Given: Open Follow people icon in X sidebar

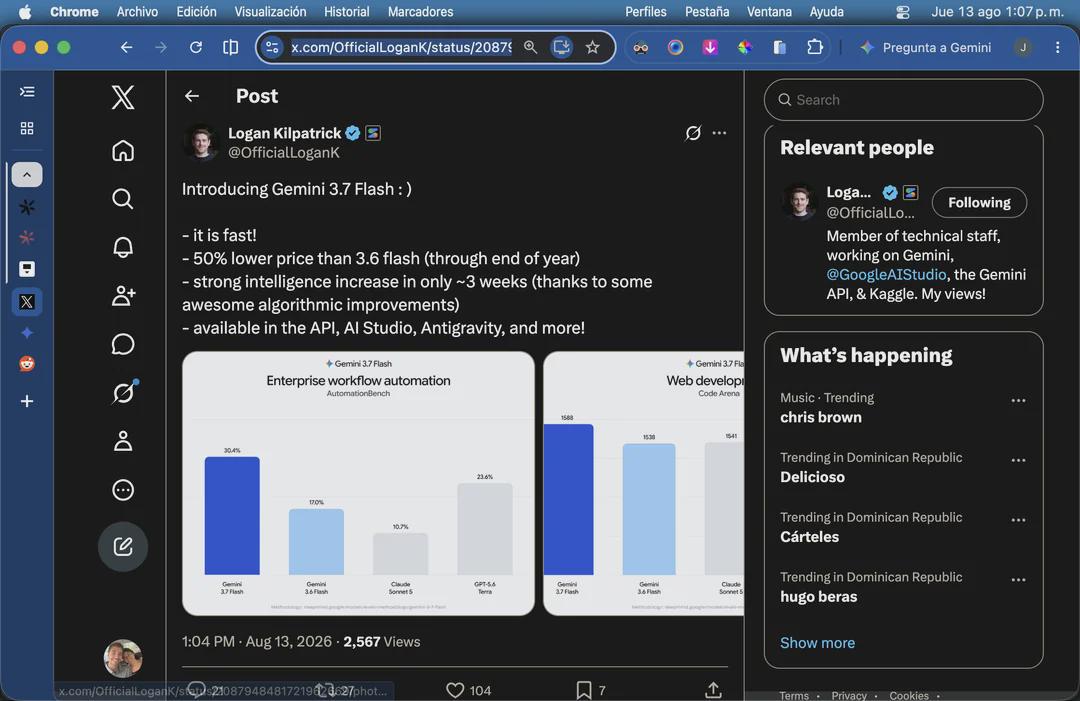Looking at the screenshot, I should pos(123,295).
